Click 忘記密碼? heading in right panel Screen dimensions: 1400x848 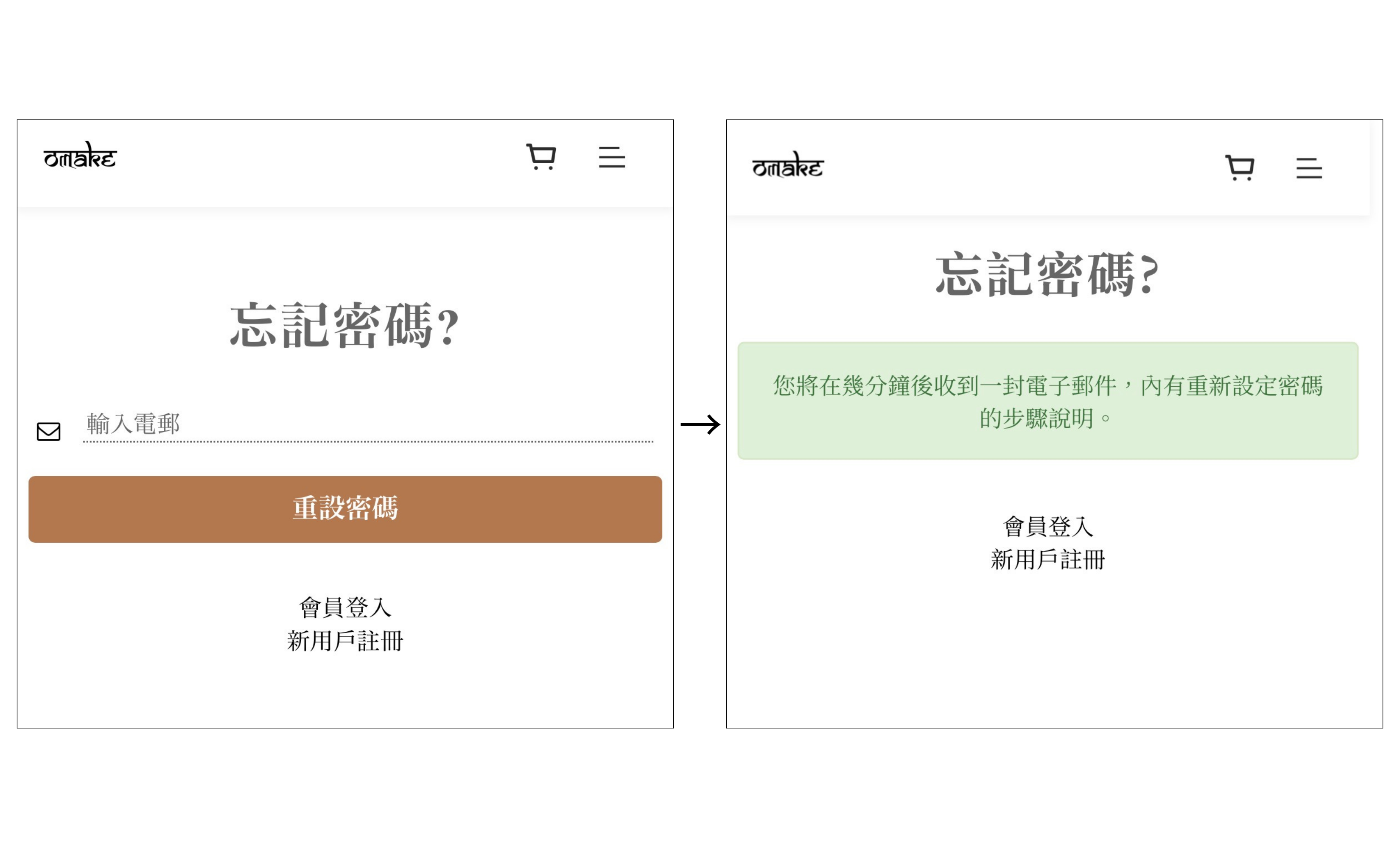pyautogui.click(x=1047, y=275)
